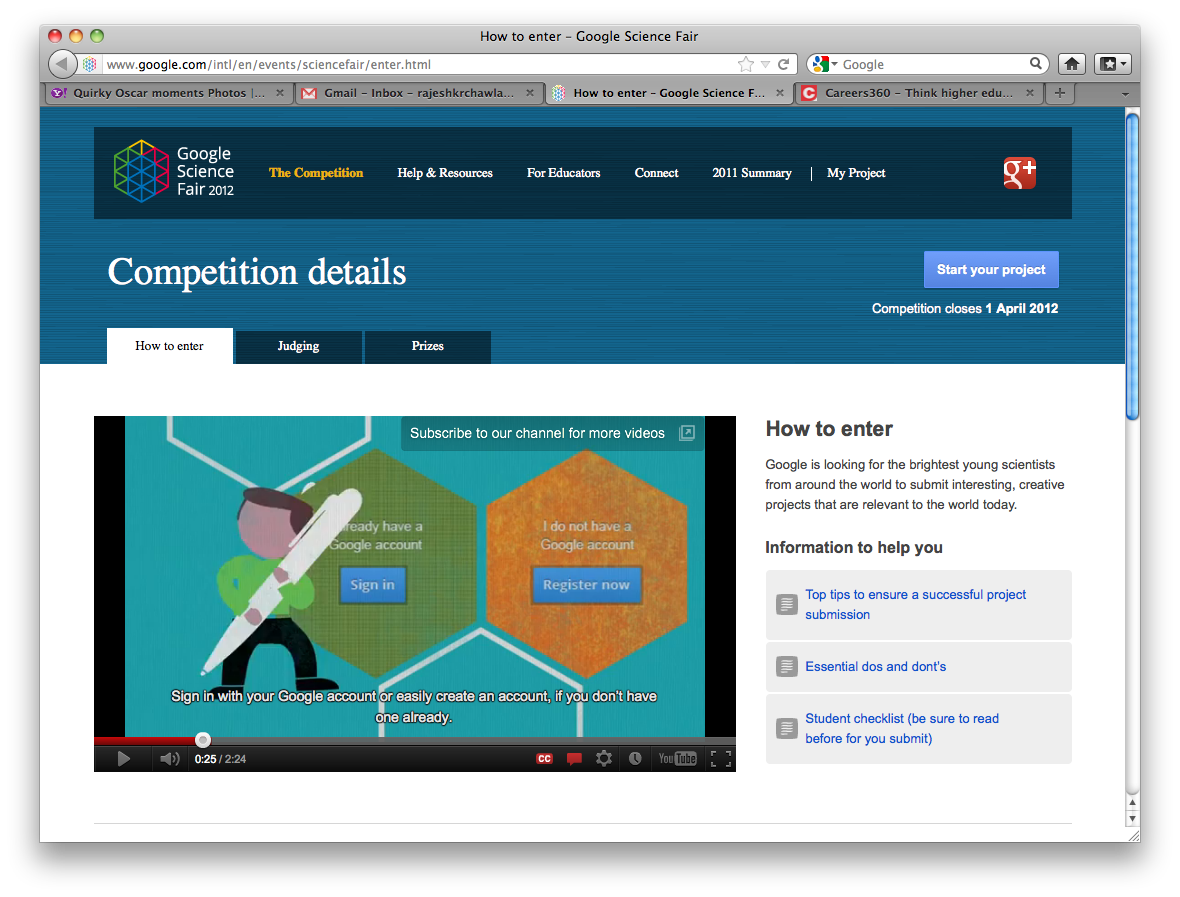Close the How to enter browser tab
This screenshot has width=1180, height=897.
(780, 93)
